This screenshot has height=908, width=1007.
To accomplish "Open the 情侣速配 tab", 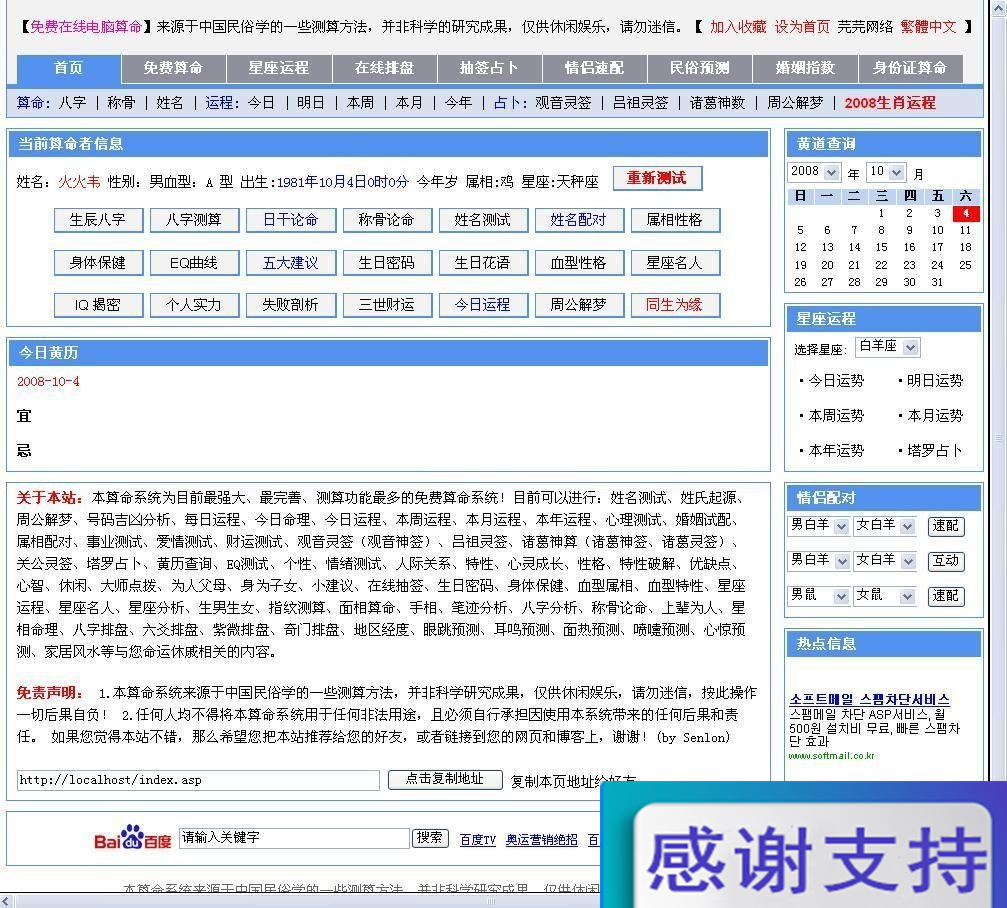I will [x=595, y=68].
